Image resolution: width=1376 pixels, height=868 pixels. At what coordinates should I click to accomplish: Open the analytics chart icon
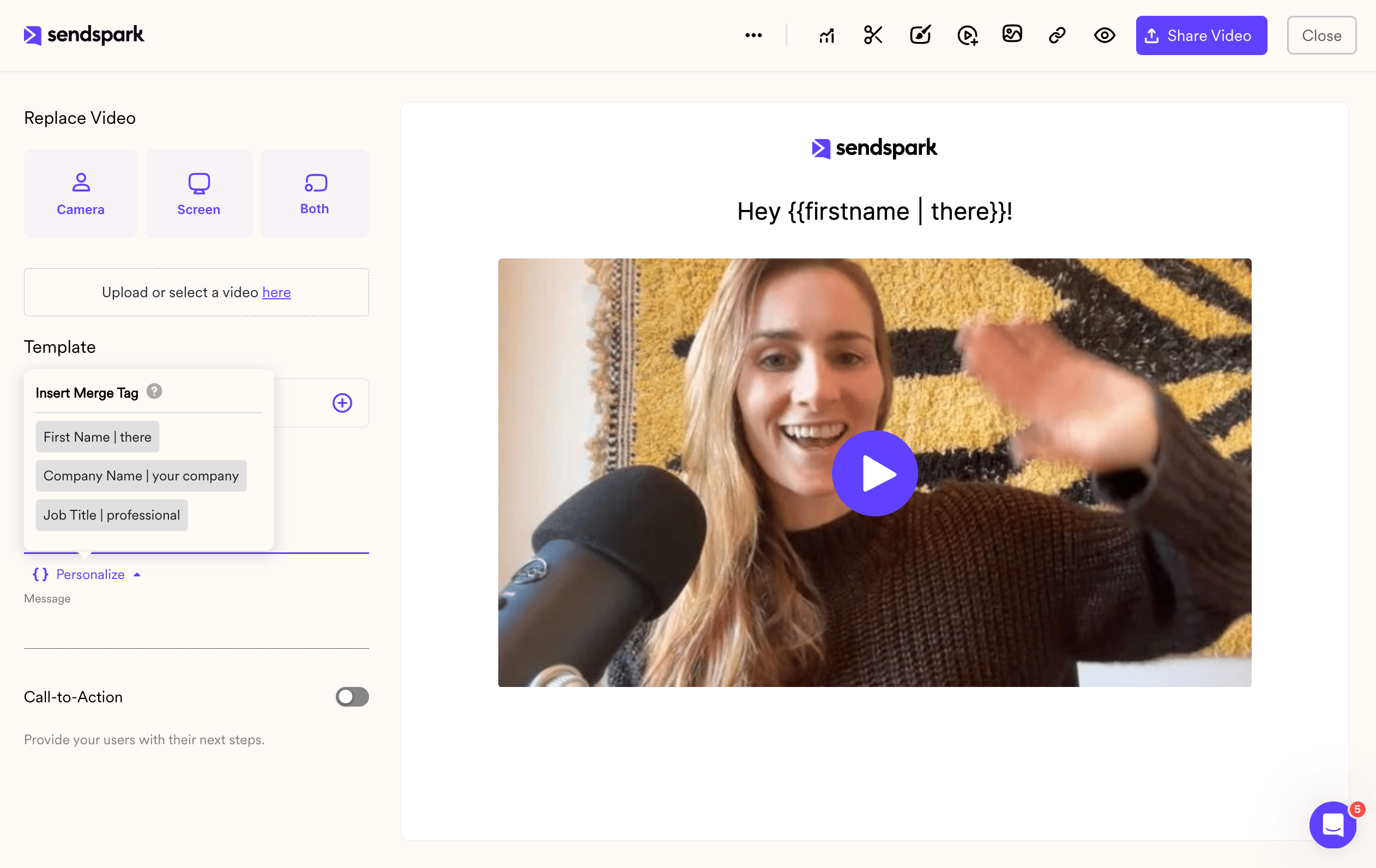click(827, 35)
